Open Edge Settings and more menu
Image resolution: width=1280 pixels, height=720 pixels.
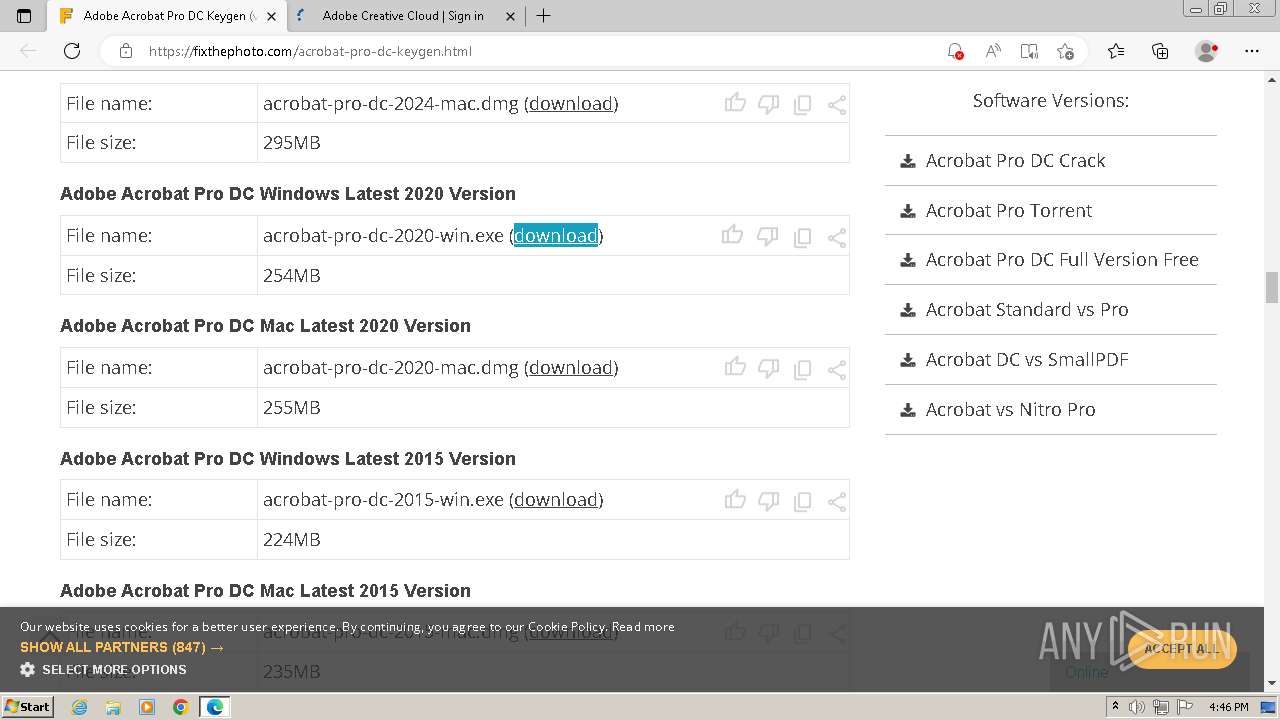pos(1252,51)
